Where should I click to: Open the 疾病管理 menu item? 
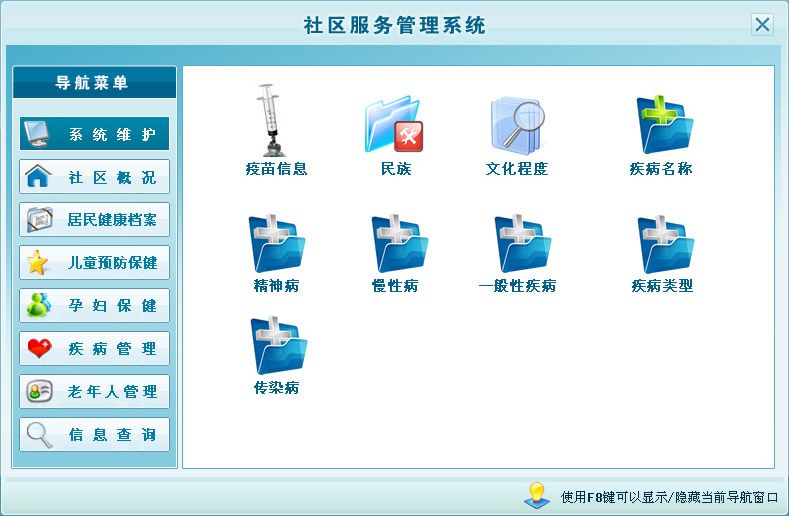95,348
